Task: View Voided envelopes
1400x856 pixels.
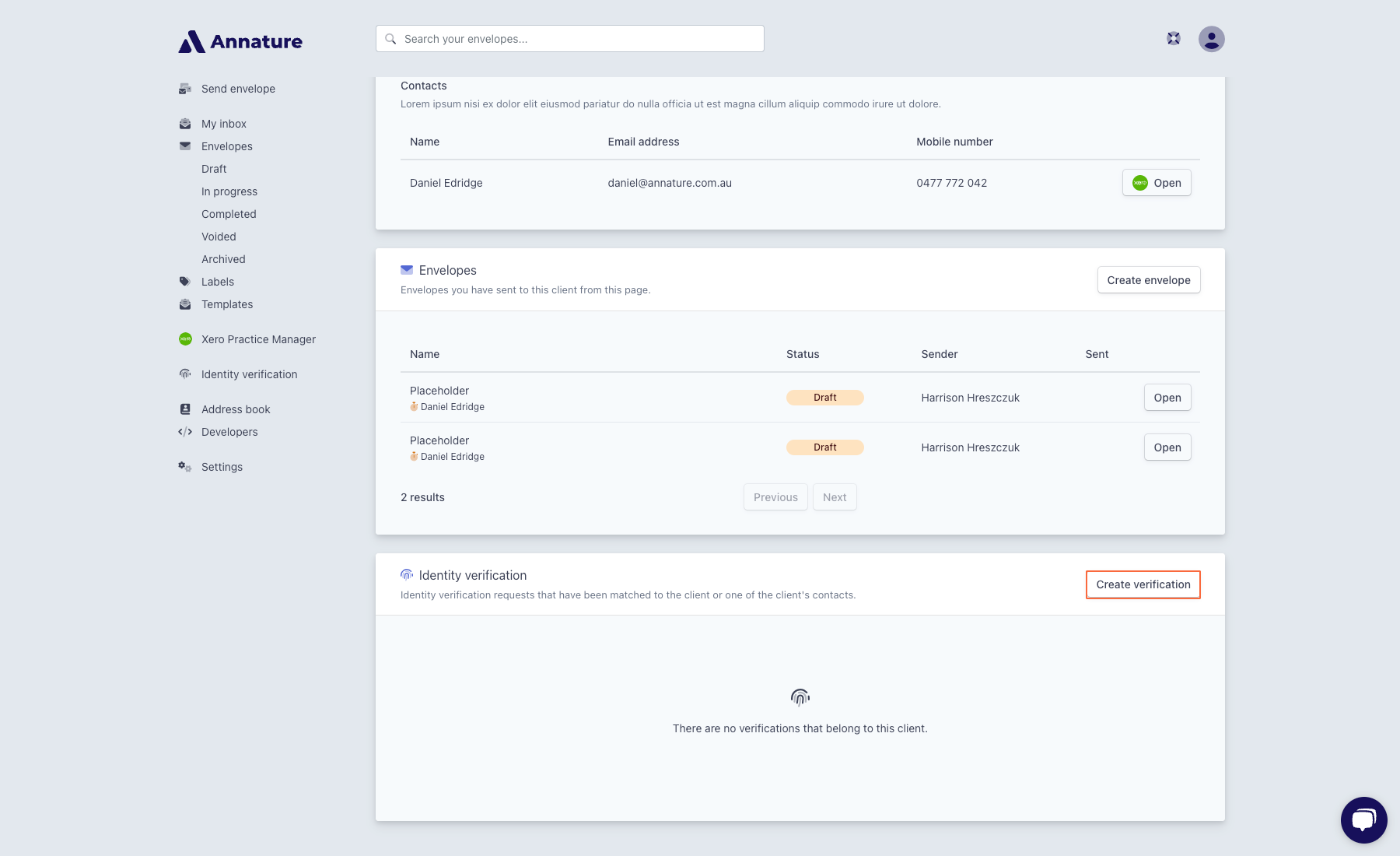Action: tap(219, 237)
